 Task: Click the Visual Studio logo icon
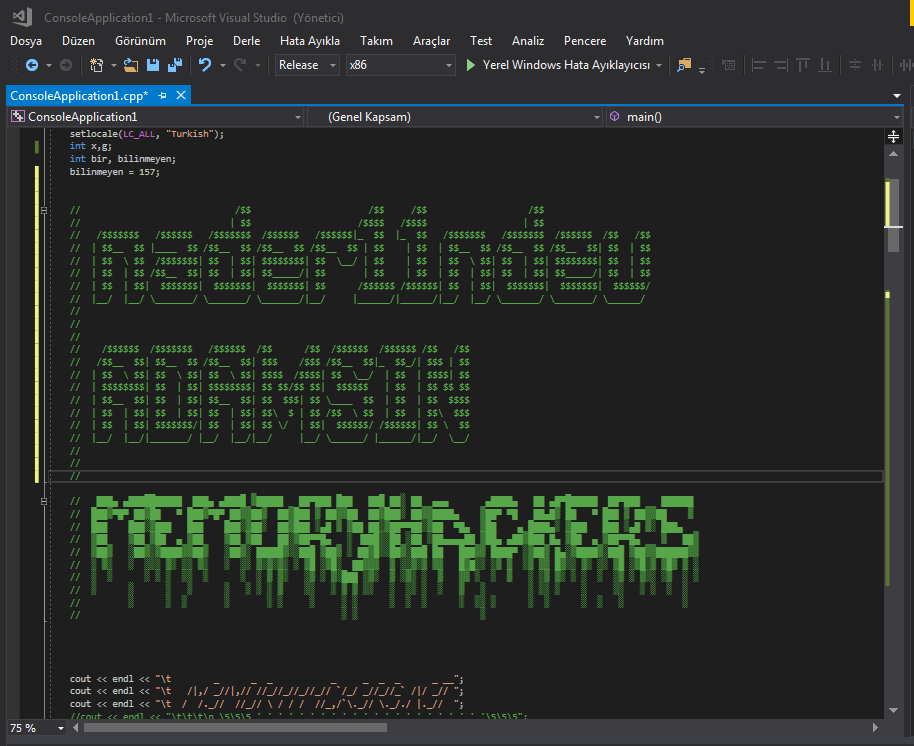point(22,17)
